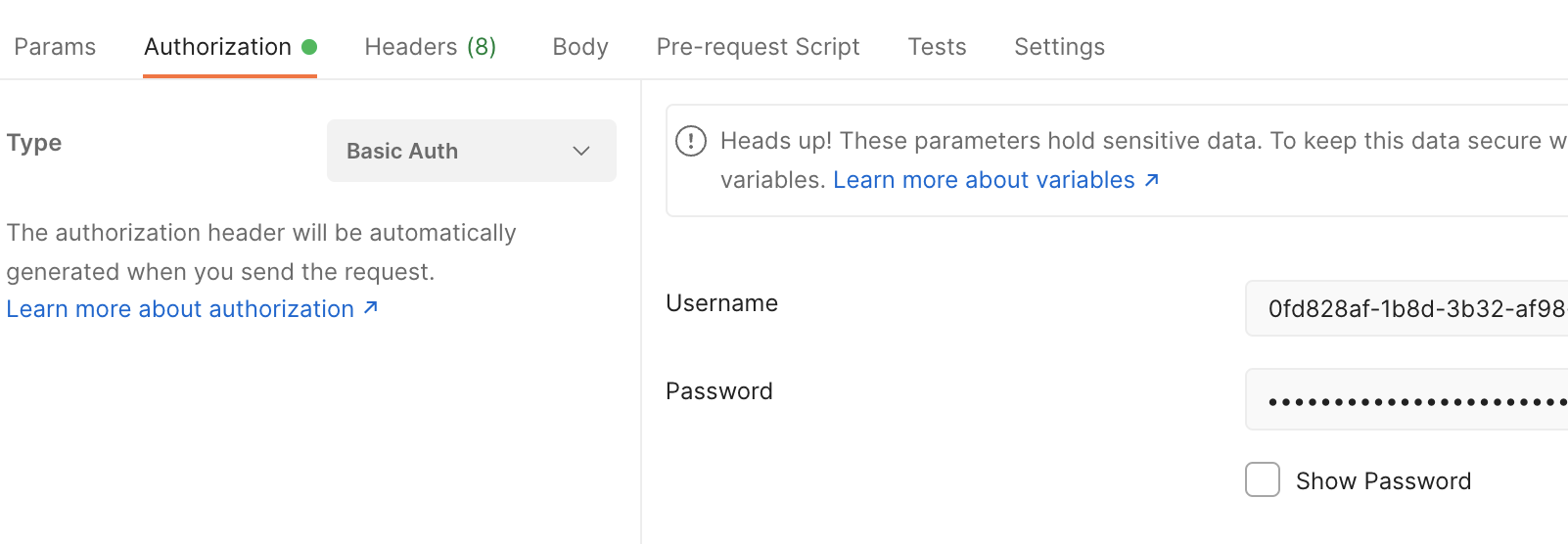
Task: Open the Params tab
Action: 55,47
